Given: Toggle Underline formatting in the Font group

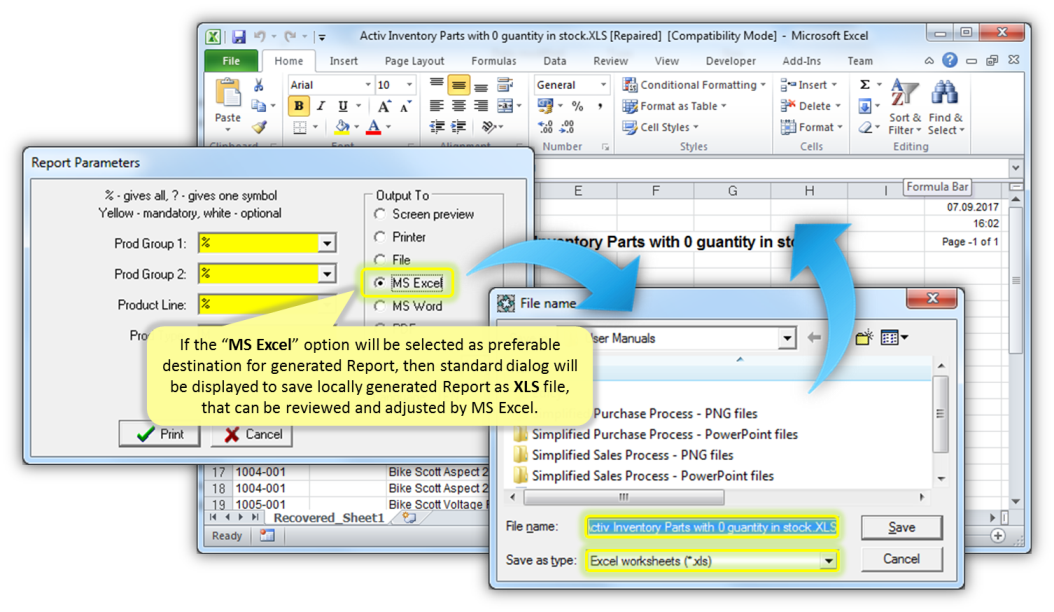Looking at the screenshot, I should pos(343,106).
